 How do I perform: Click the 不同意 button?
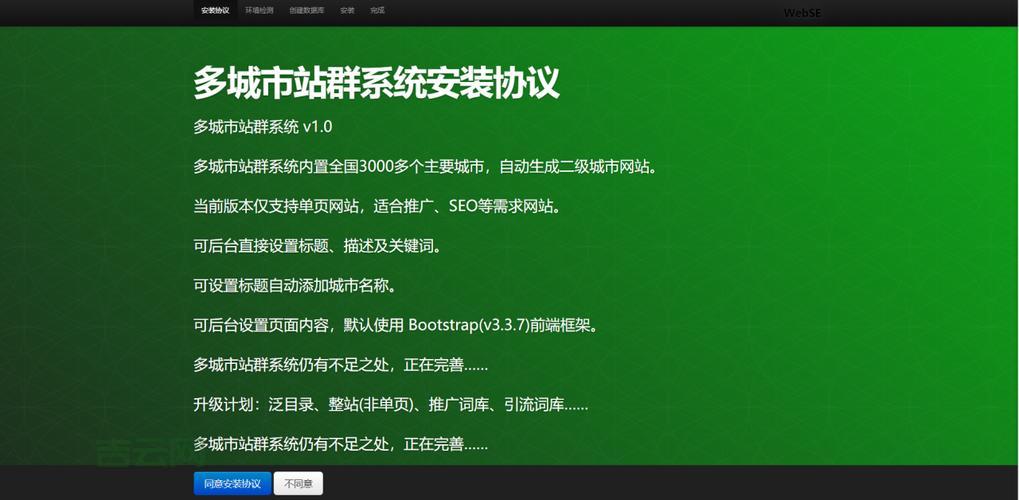click(298, 484)
